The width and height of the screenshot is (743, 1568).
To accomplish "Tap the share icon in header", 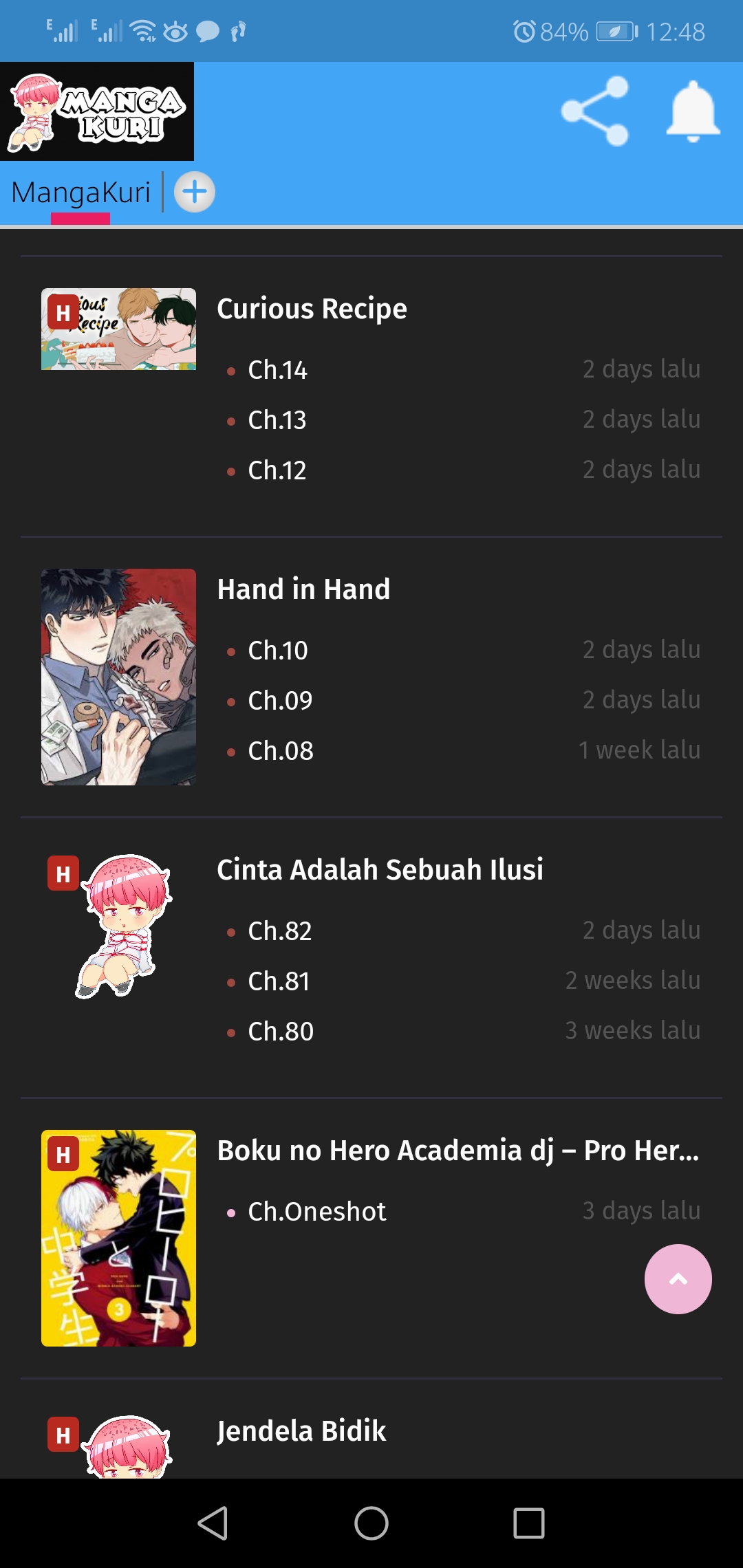I will (595, 111).
